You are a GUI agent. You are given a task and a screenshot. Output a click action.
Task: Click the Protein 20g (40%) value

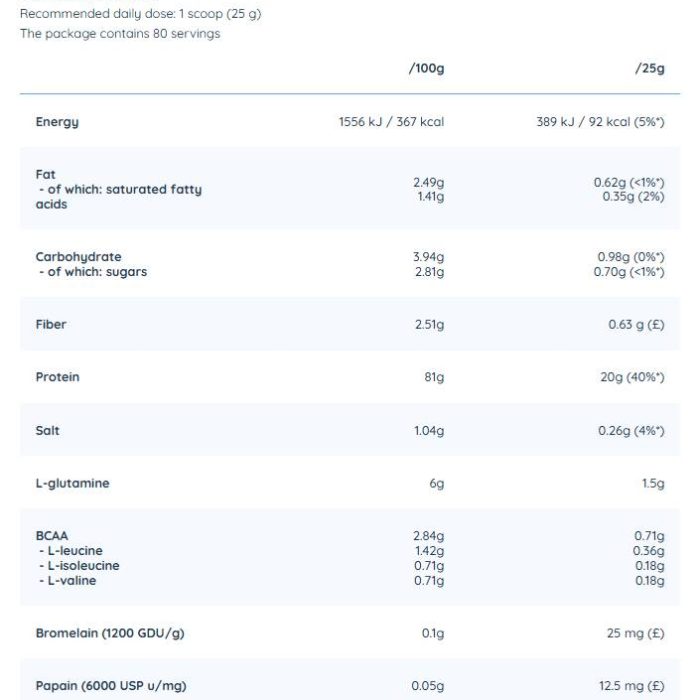coord(632,377)
